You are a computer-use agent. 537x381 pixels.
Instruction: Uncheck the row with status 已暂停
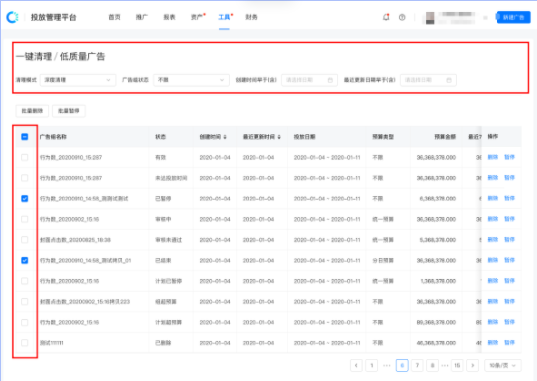pos(25,198)
